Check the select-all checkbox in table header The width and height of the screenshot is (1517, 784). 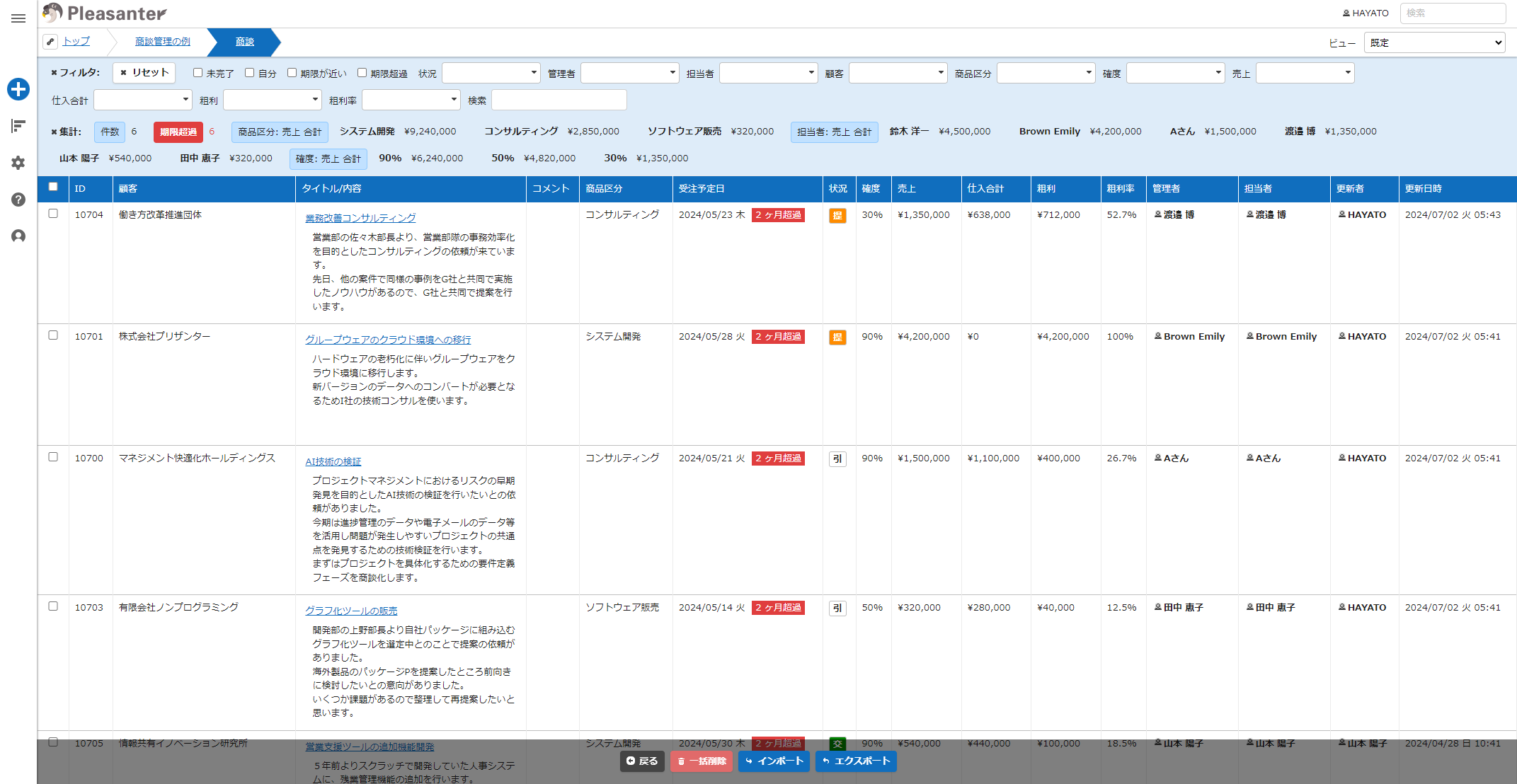pyautogui.click(x=53, y=187)
